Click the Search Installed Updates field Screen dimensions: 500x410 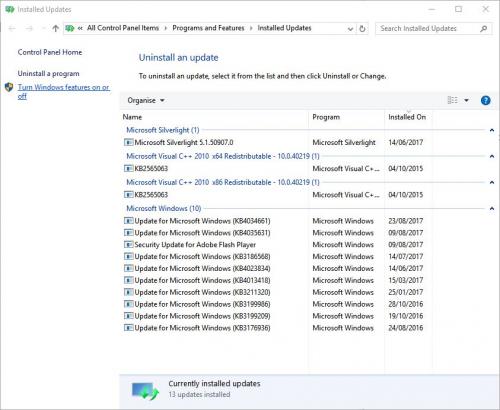pyautogui.click(x=428, y=29)
